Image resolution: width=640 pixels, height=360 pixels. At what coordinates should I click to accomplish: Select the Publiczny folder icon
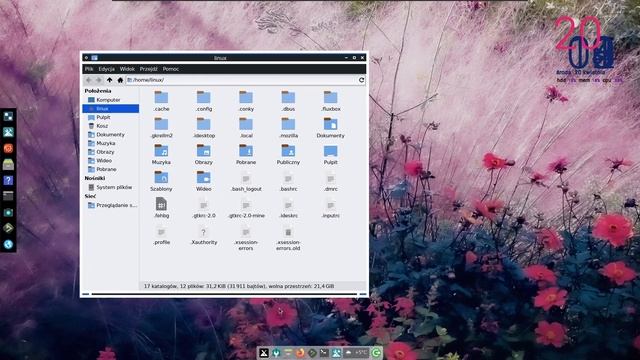point(288,151)
